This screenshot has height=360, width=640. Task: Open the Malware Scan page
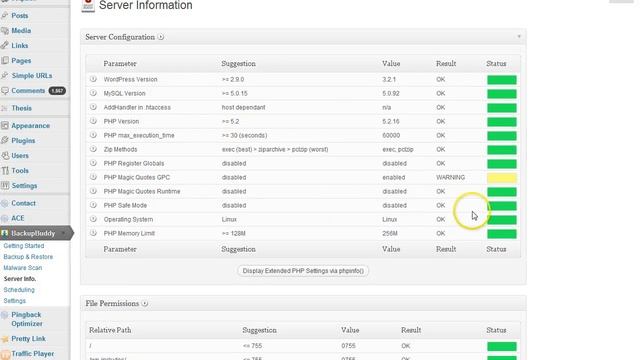tap(23, 268)
